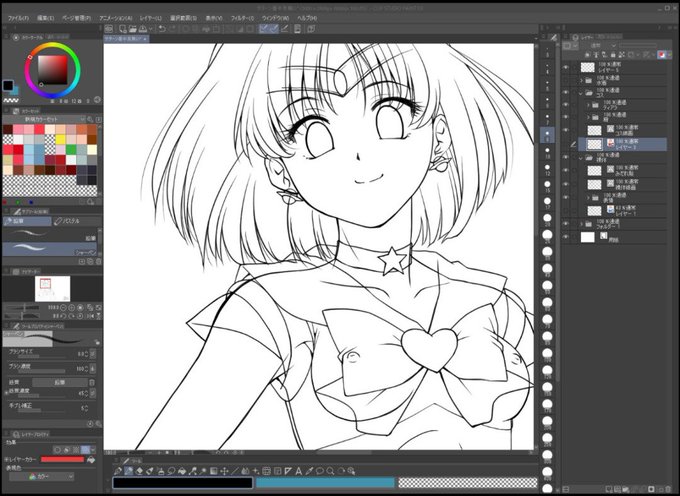Viewport: 680px width, 496px height.
Task: Click the Clip Studio launcher icon in command bar
Action: [109, 29]
